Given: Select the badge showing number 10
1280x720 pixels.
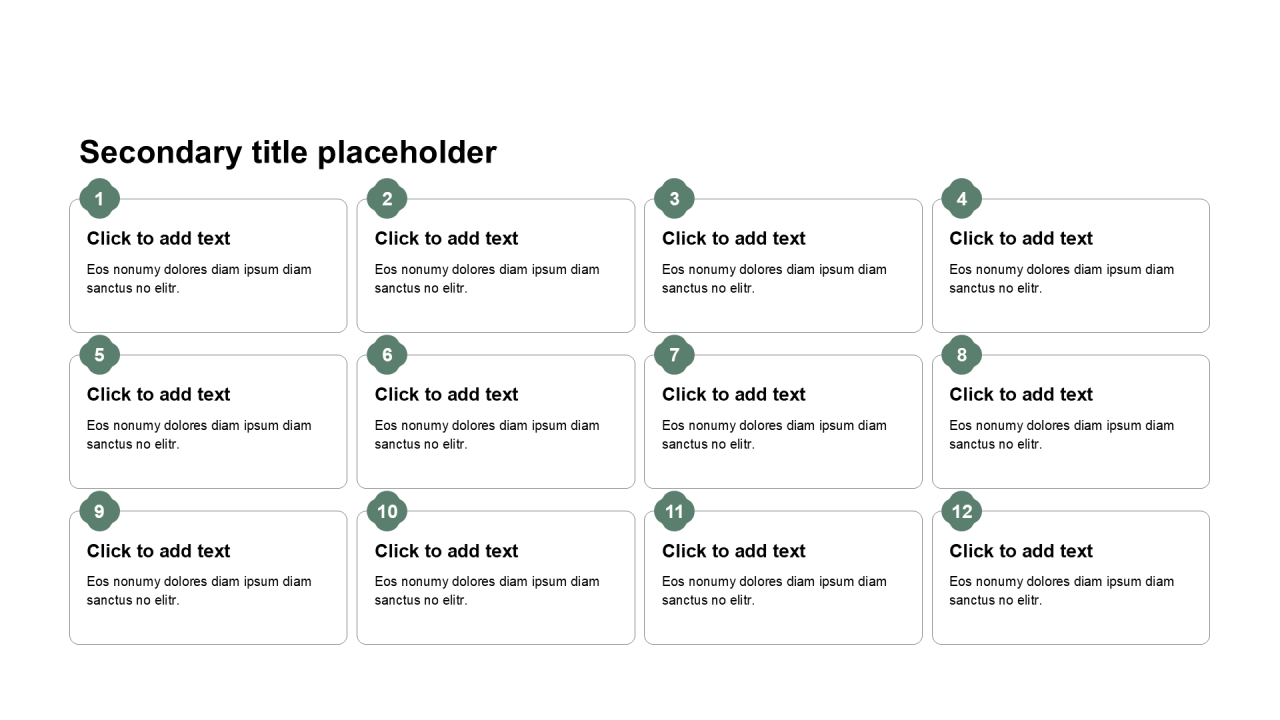Looking at the screenshot, I should [387, 511].
